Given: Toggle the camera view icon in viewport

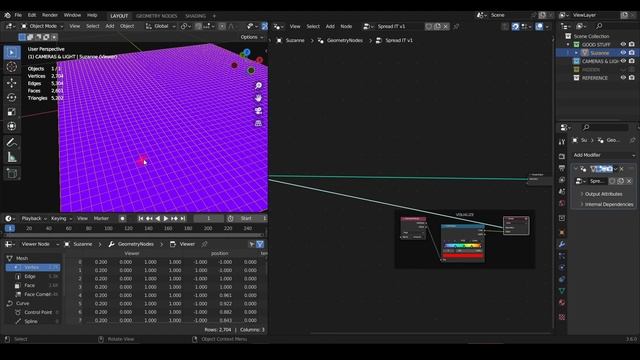Looking at the screenshot, I should [x=258, y=111].
